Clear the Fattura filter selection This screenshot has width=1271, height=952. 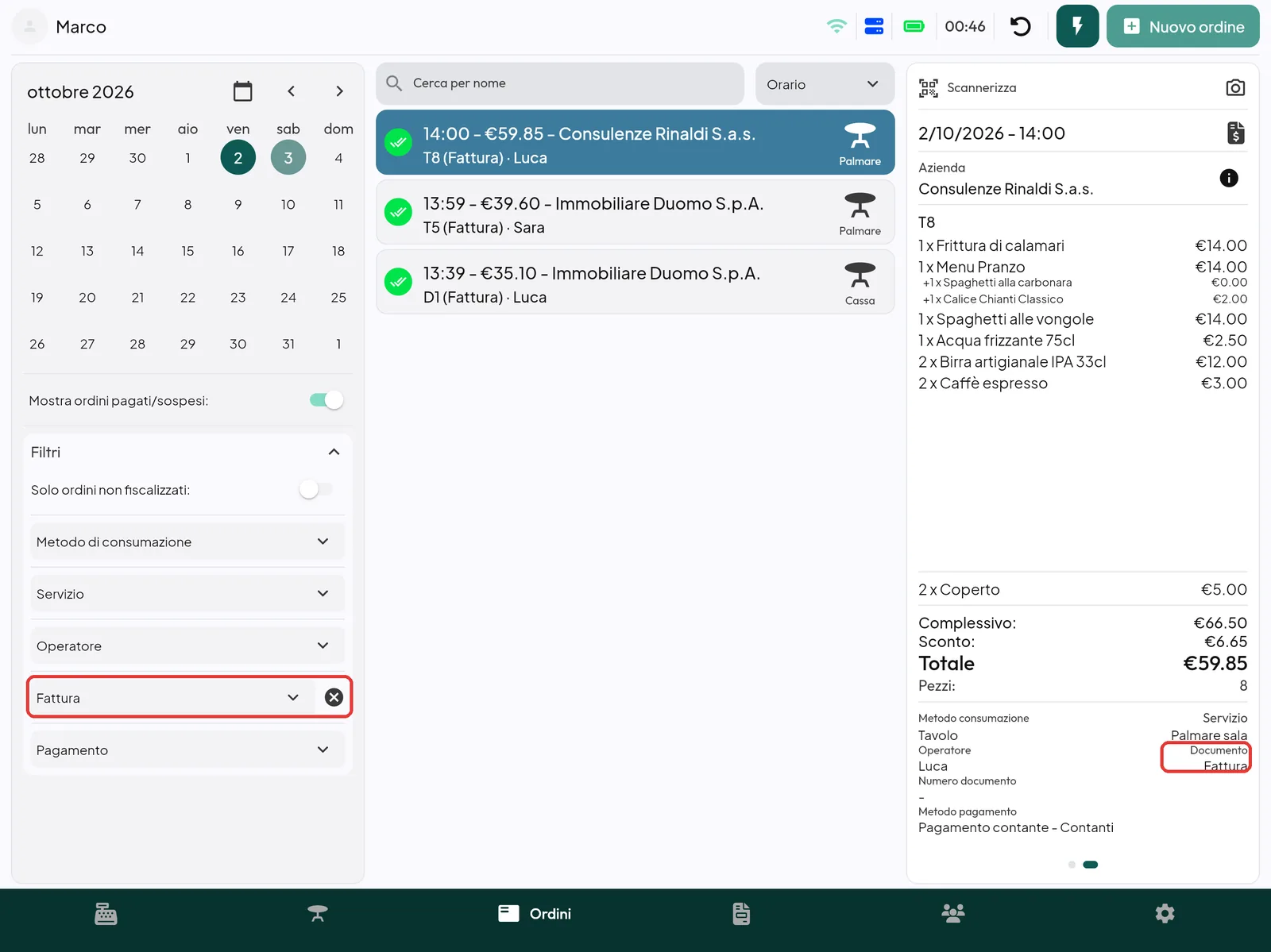tap(334, 697)
